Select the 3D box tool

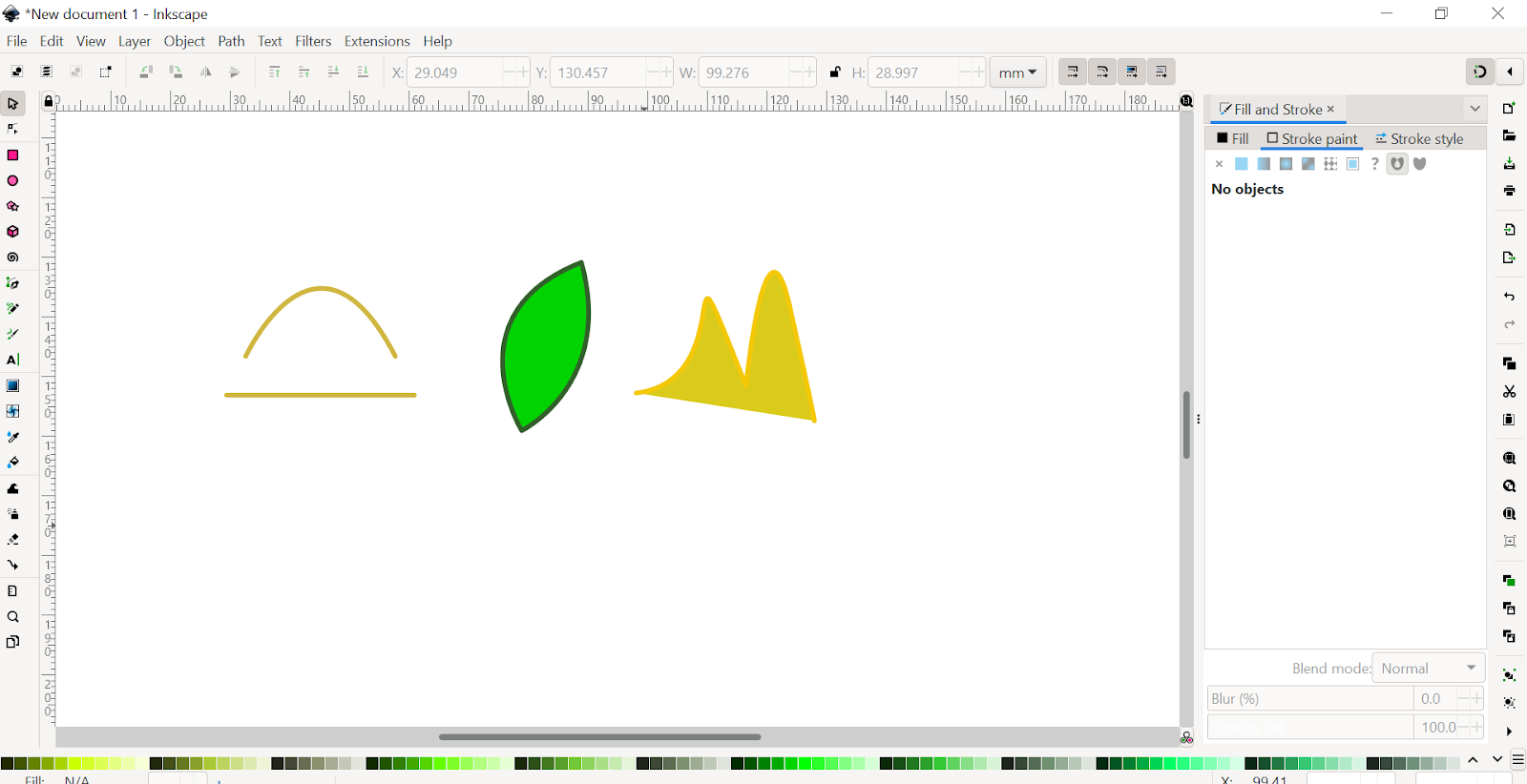13,232
